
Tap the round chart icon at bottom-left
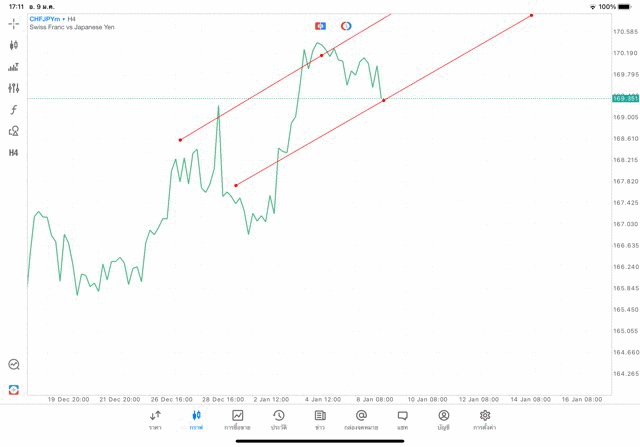pyautogui.click(x=14, y=365)
